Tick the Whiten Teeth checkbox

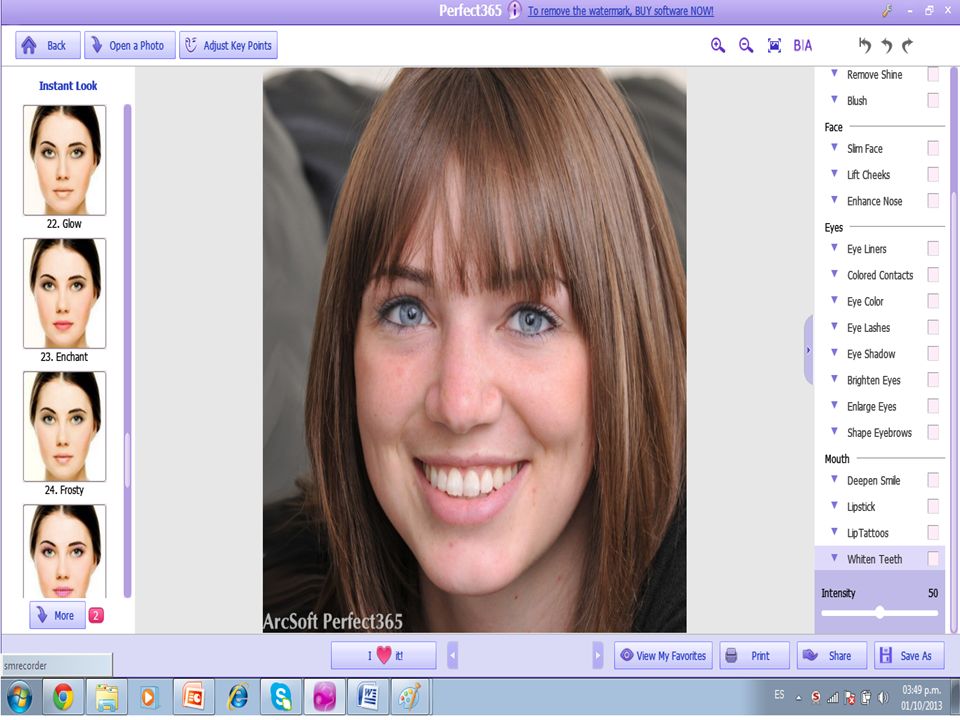click(x=933, y=558)
